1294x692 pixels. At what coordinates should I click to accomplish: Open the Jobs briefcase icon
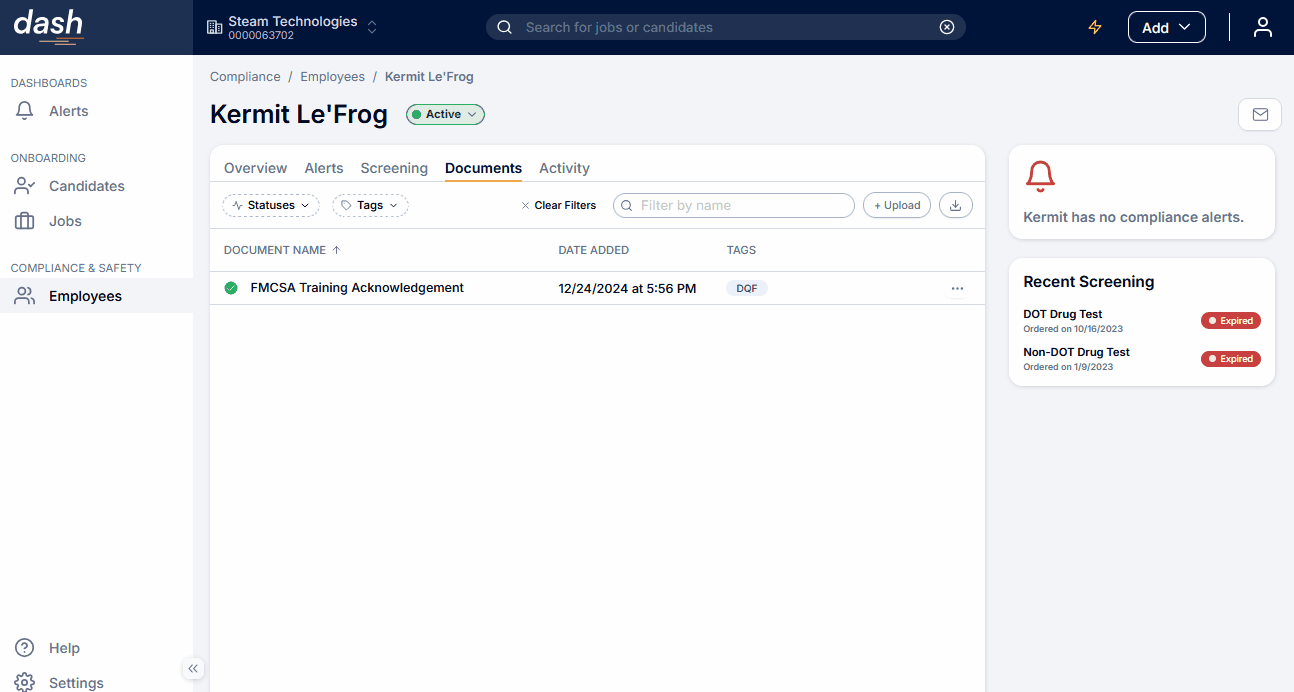pos(24,220)
